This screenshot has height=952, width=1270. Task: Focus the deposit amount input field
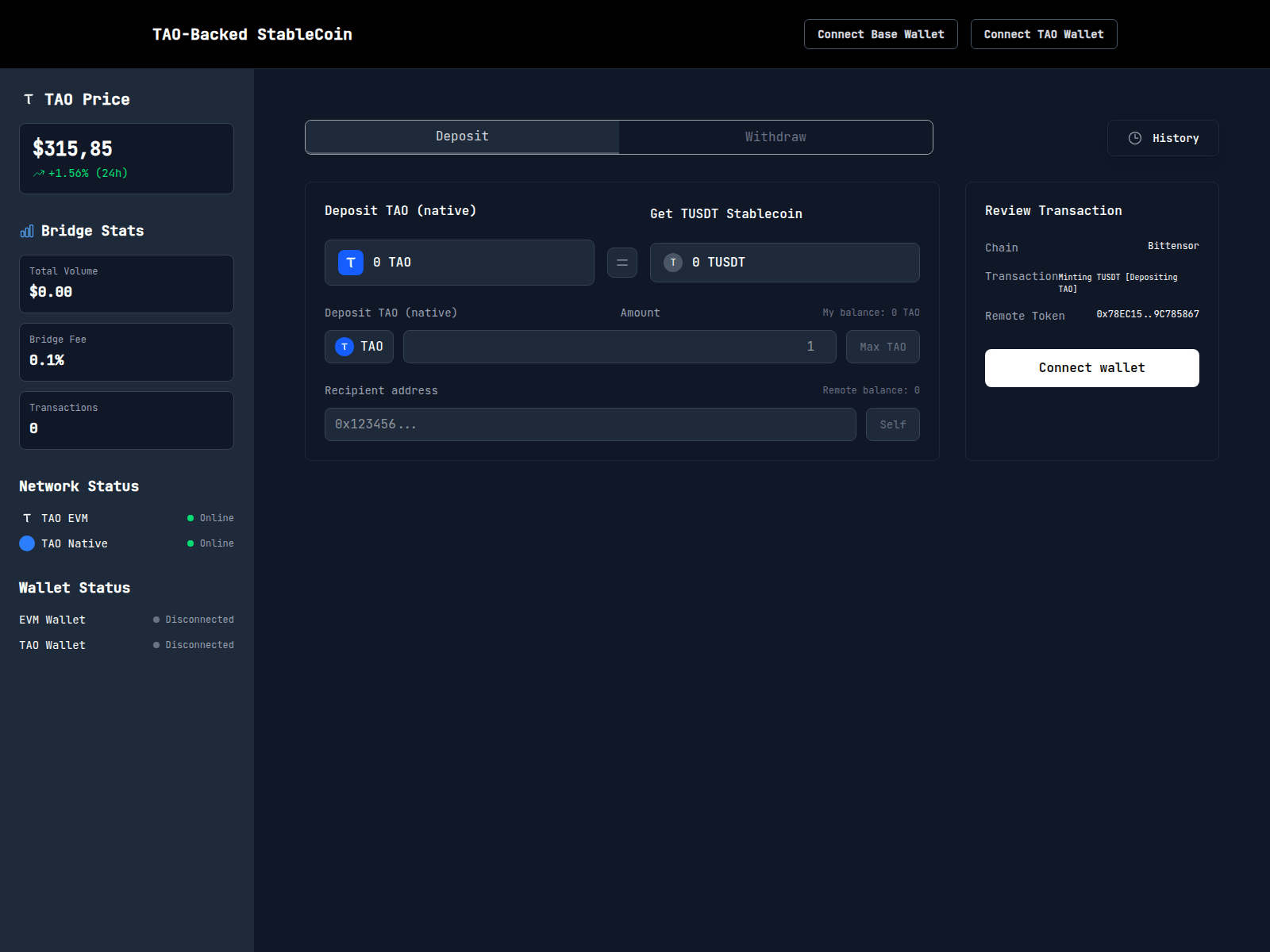[620, 347]
